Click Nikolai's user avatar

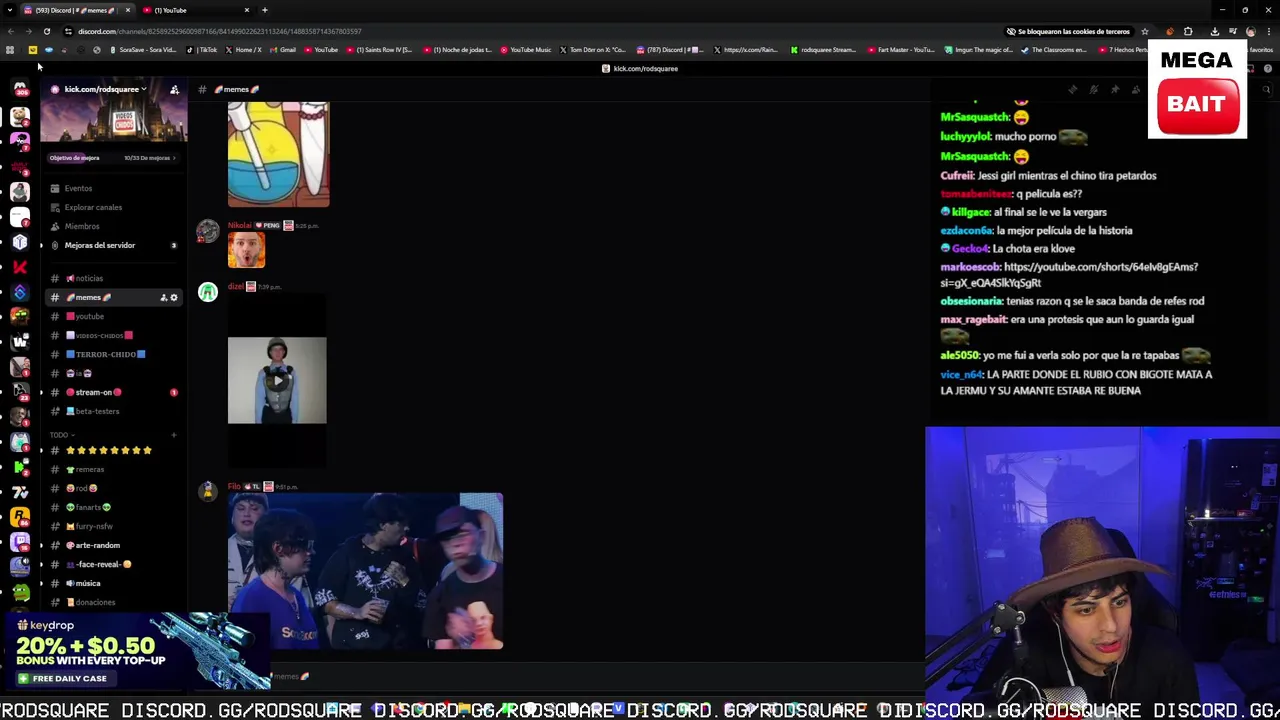[x=207, y=232]
